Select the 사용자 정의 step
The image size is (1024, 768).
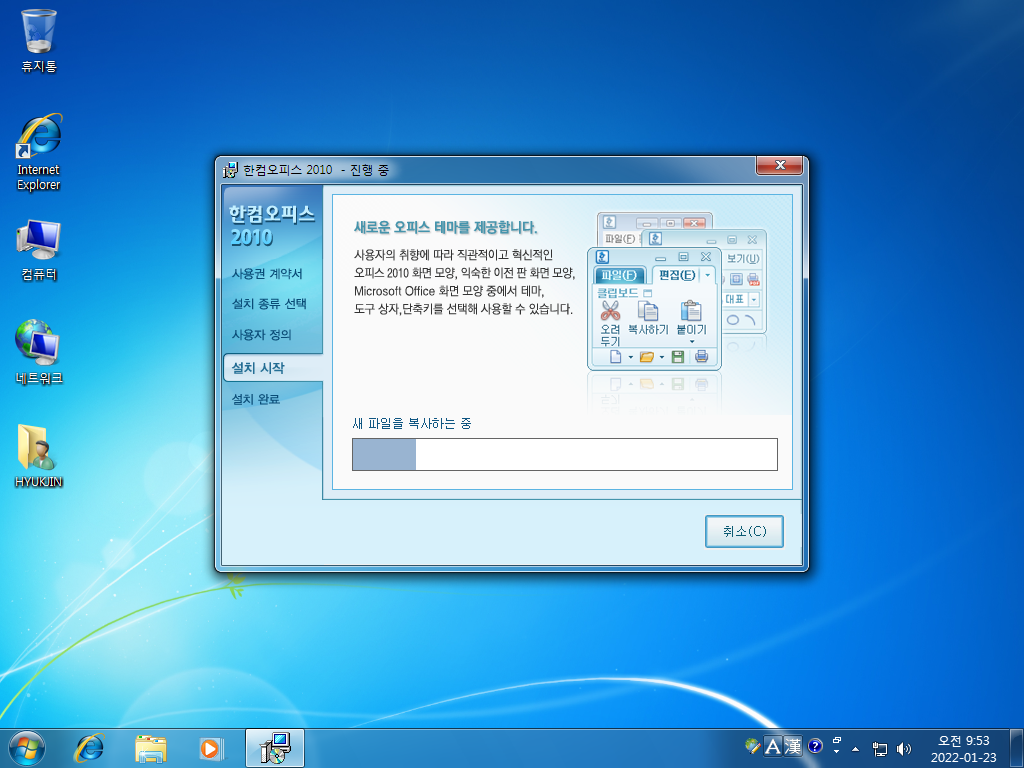pyautogui.click(x=261, y=334)
